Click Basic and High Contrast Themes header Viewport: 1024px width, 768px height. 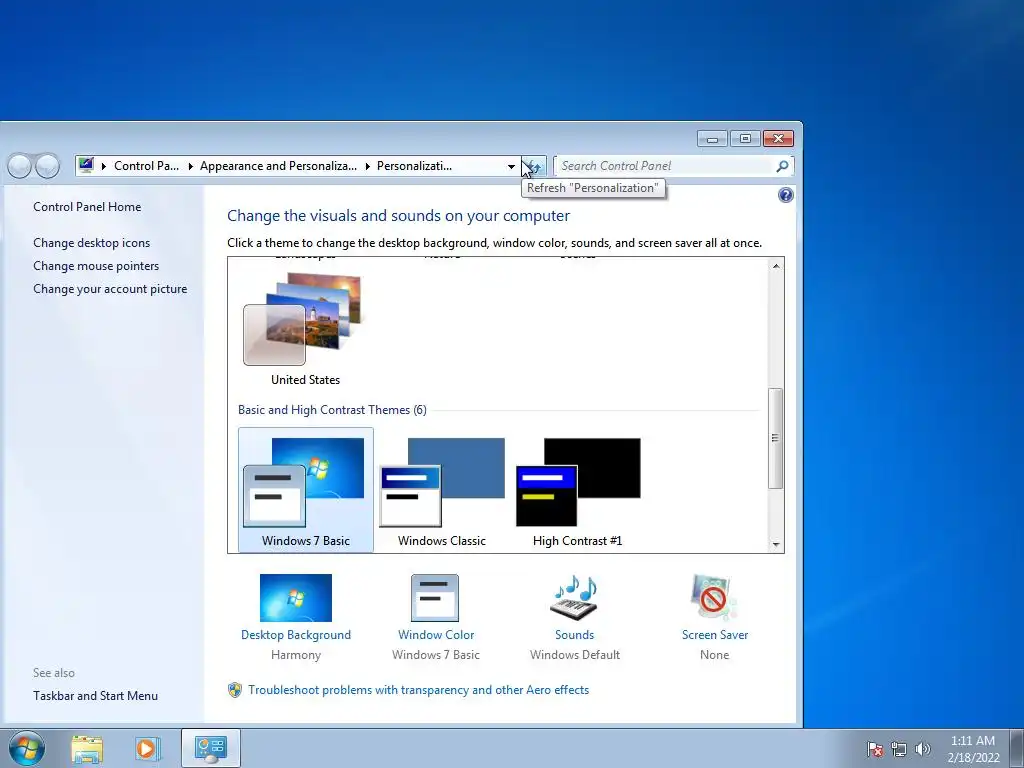pos(332,409)
